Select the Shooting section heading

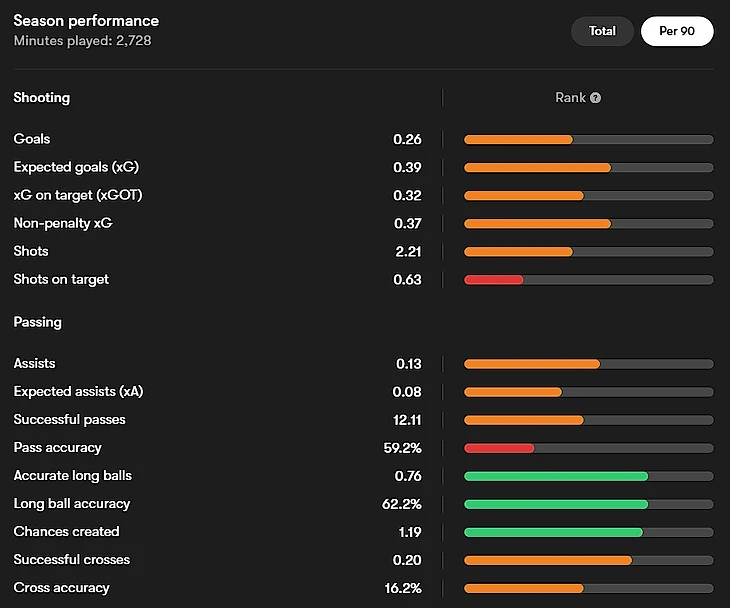click(42, 98)
